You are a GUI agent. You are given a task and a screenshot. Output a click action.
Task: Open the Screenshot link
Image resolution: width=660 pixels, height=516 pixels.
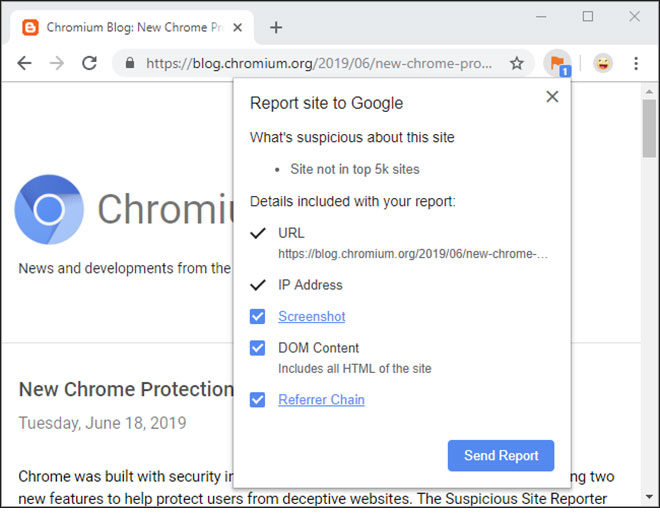(311, 317)
